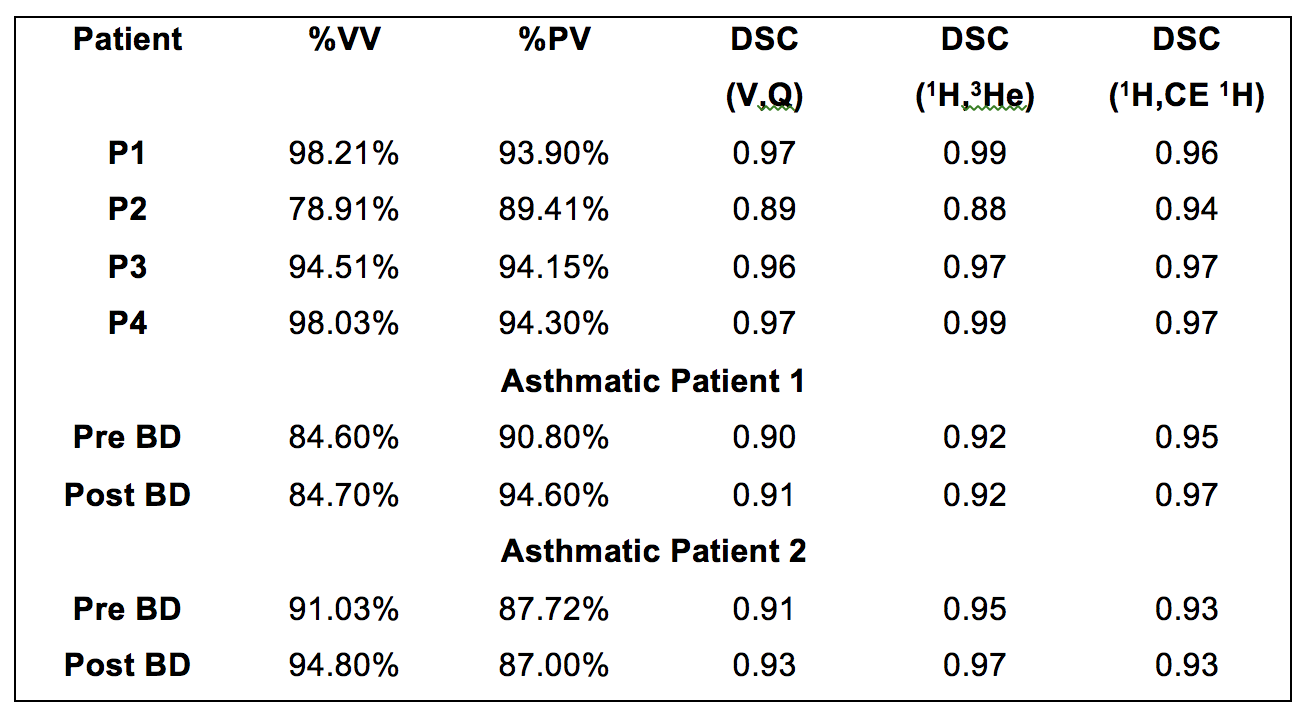Click the DSC (1H,CE 1H) column header
Image resolution: width=1306 pixels, height=714 pixels.
[x=1186, y=66]
